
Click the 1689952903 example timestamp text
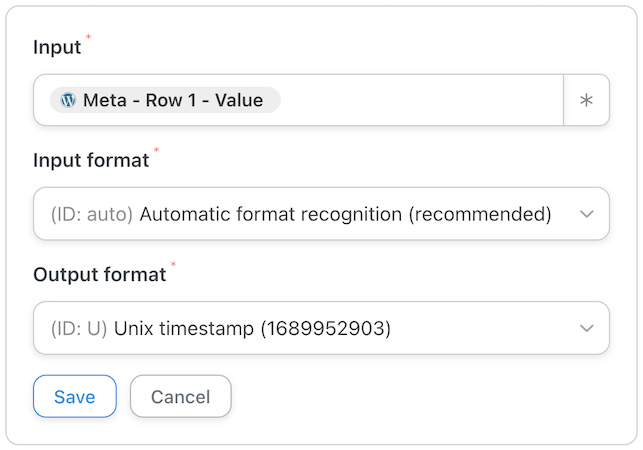click(326, 329)
